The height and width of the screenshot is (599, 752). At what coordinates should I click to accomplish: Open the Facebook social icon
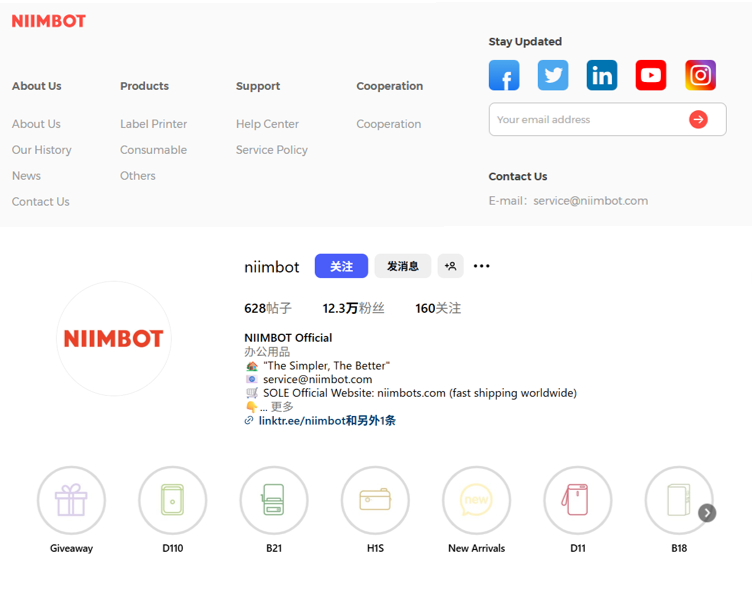[504, 76]
